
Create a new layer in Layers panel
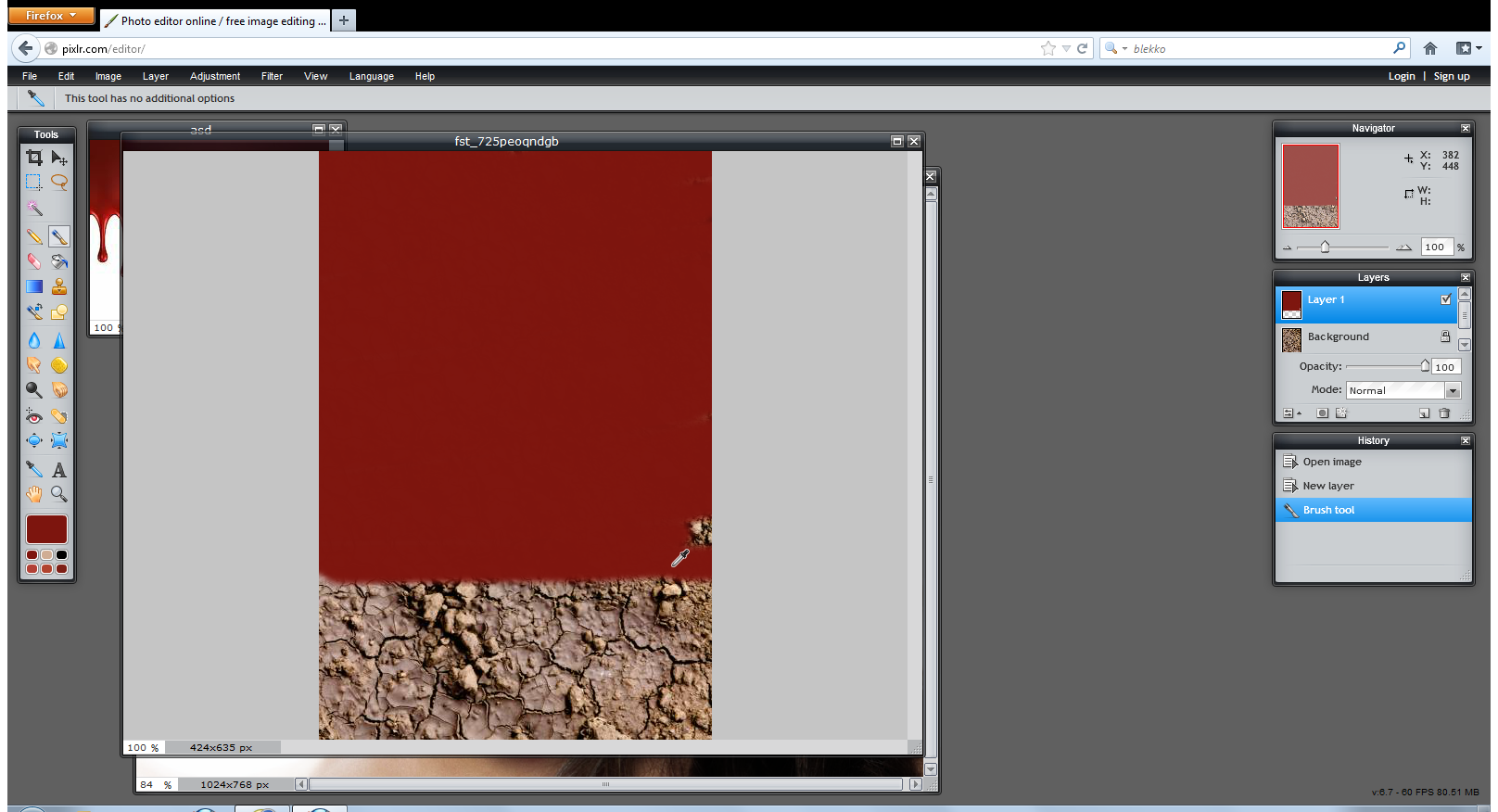[1425, 413]
